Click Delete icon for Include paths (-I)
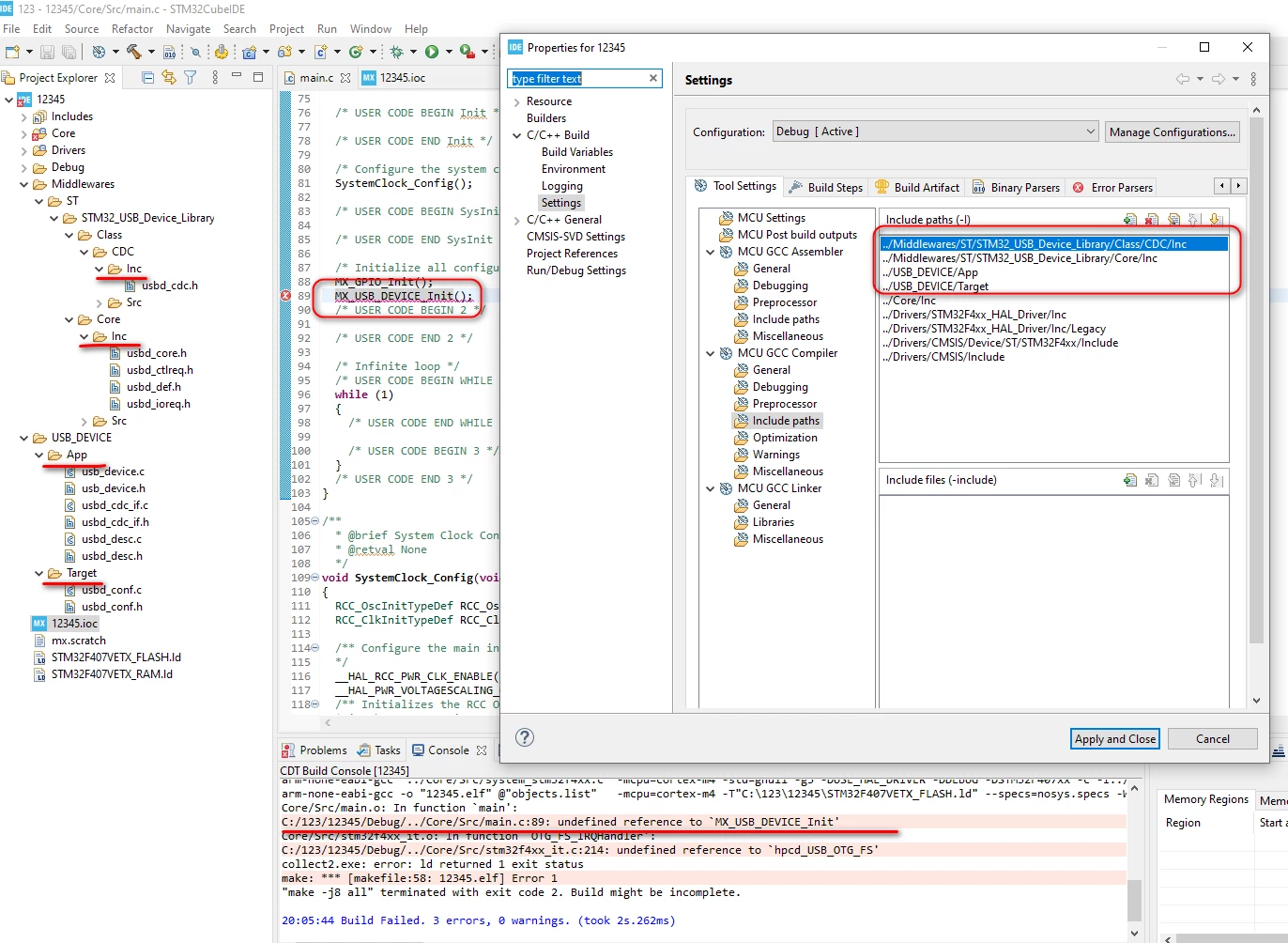Screen dimensions: 1288x943 tap(1152, 220)
